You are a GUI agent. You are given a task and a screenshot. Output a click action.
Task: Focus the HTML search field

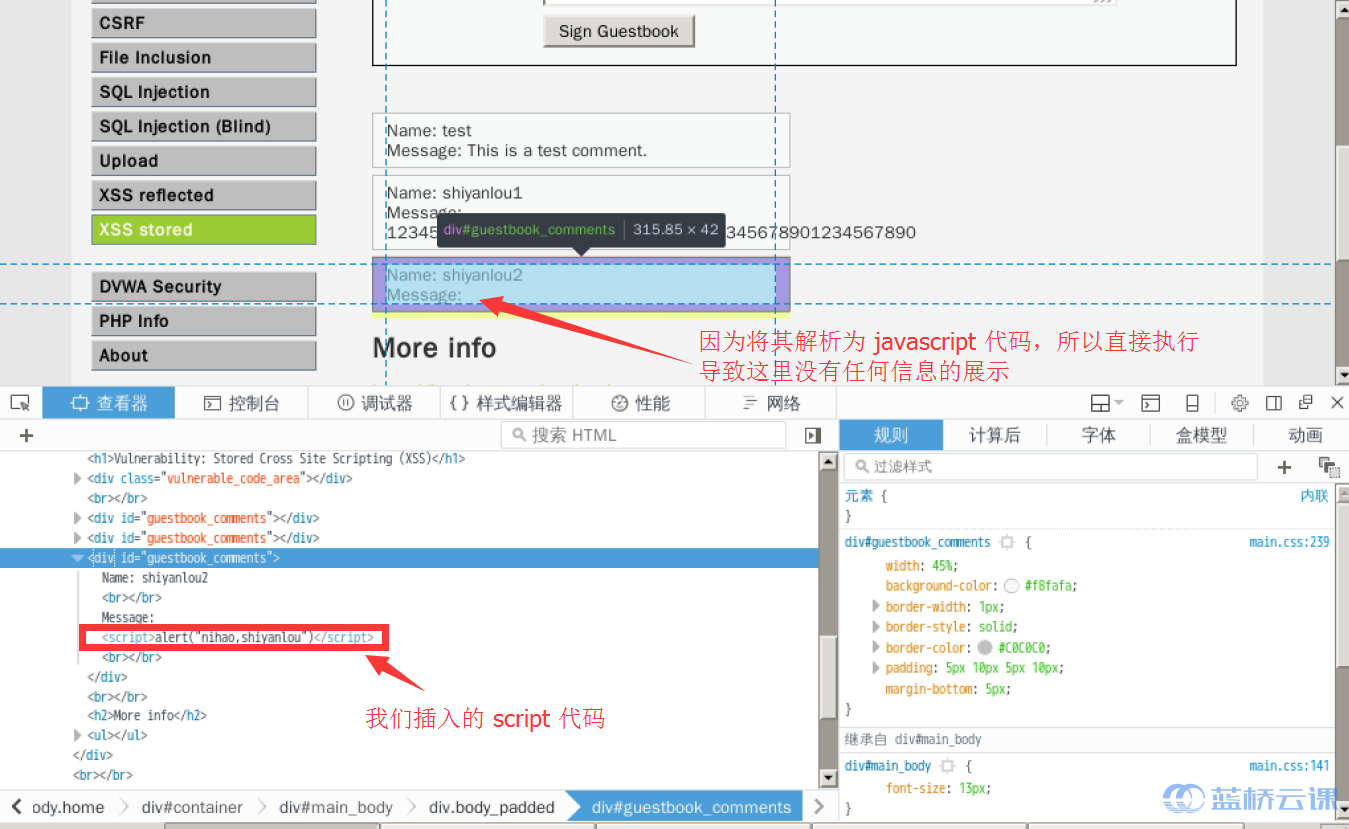tap(644, 435)
